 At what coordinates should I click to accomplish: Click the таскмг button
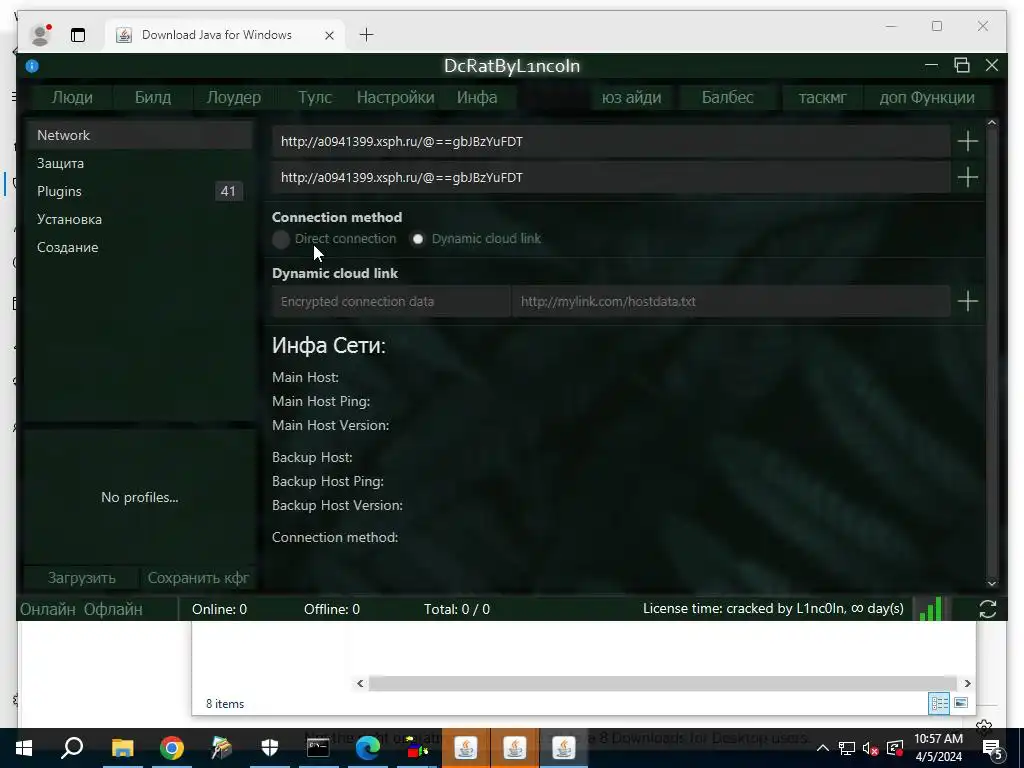point(822,97)
